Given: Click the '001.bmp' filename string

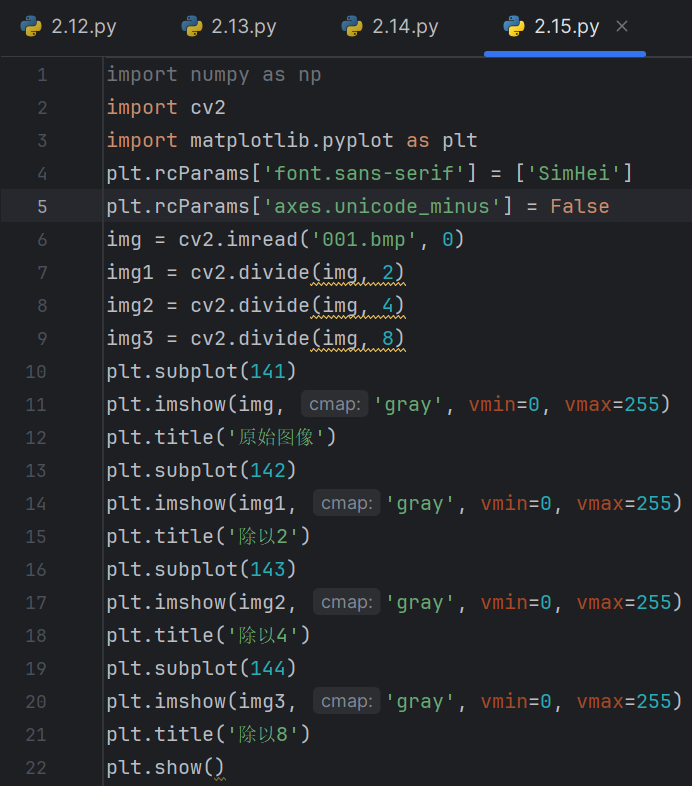Looking at the screenshot, I should coord(364,240).
